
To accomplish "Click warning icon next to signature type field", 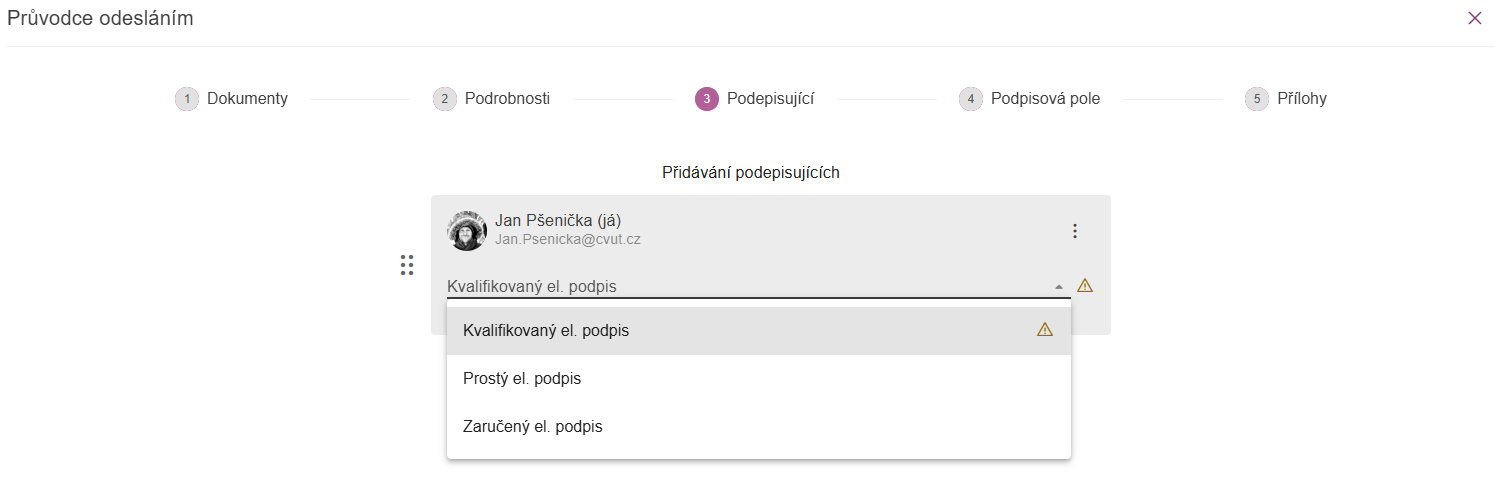I will (1085, 285).
